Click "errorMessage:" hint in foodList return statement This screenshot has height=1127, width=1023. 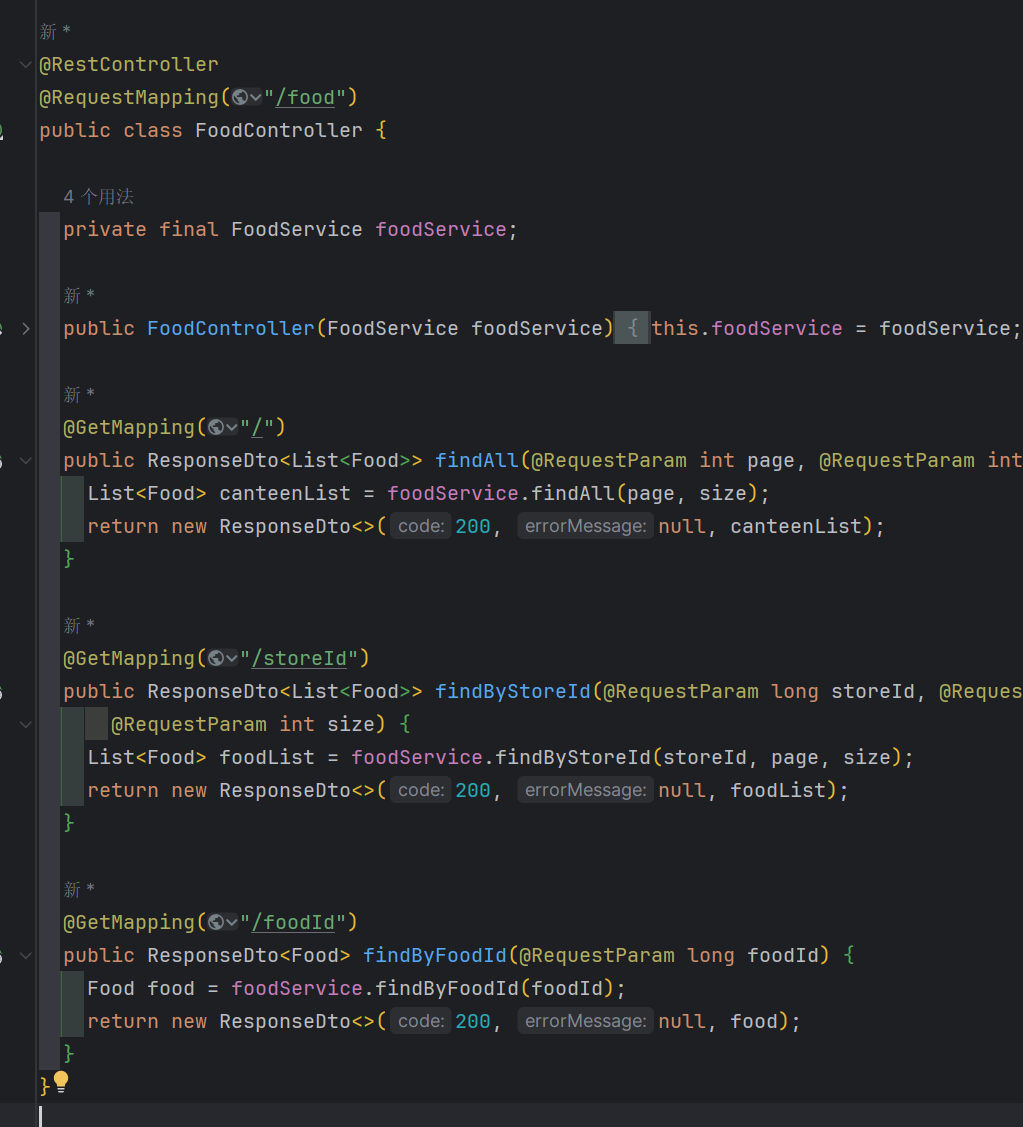point(585,790)
